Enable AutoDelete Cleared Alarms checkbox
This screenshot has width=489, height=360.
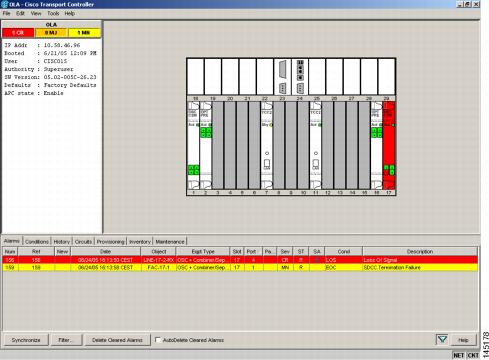pos(158,340)
